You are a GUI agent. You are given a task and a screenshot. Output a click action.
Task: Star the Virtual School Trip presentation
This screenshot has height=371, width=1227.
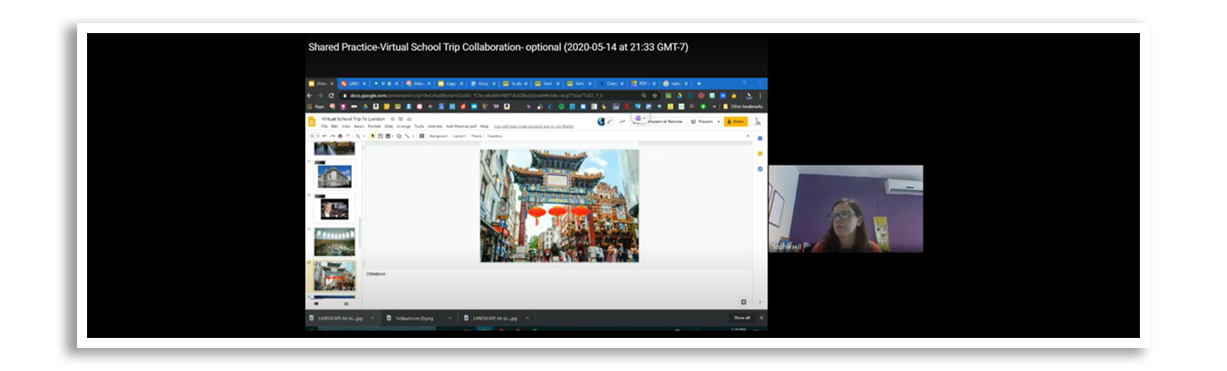coord(392,119)
